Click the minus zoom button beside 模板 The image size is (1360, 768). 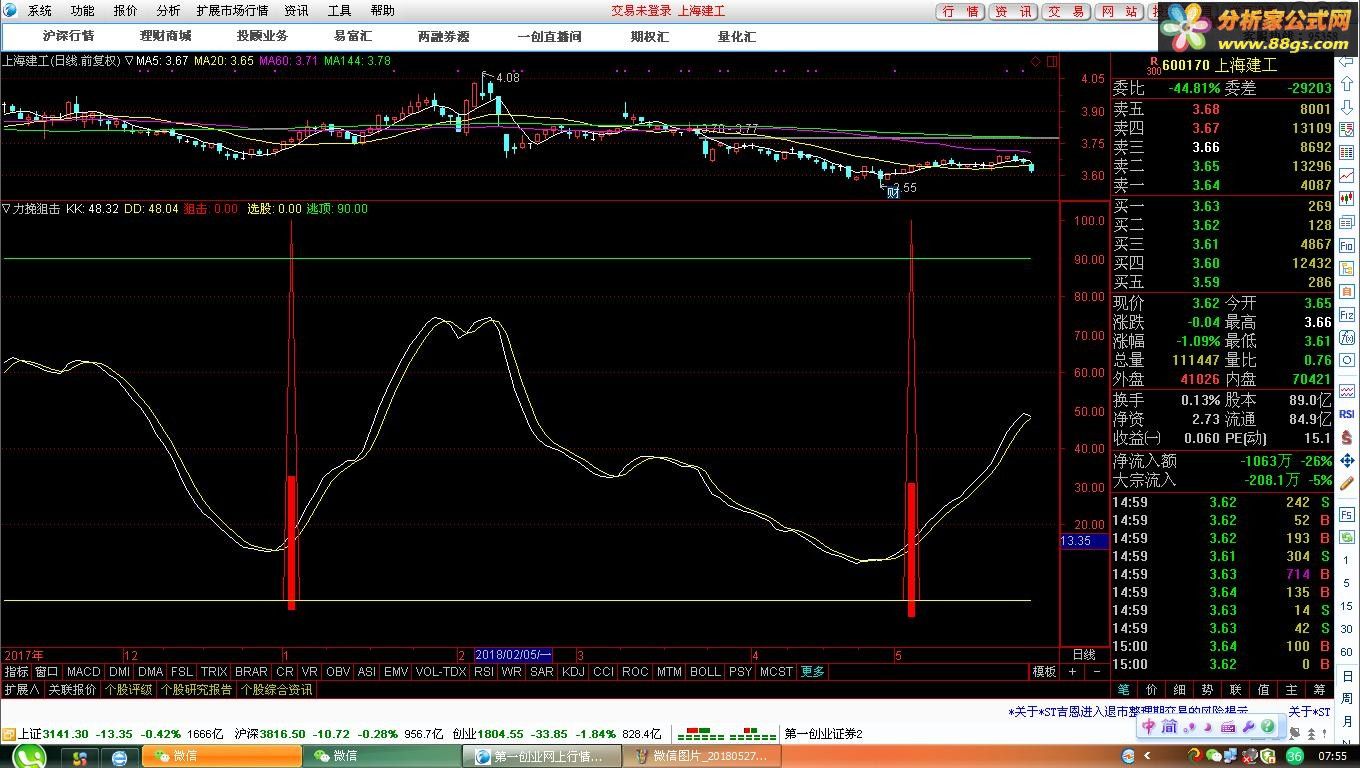point(1097,672)
